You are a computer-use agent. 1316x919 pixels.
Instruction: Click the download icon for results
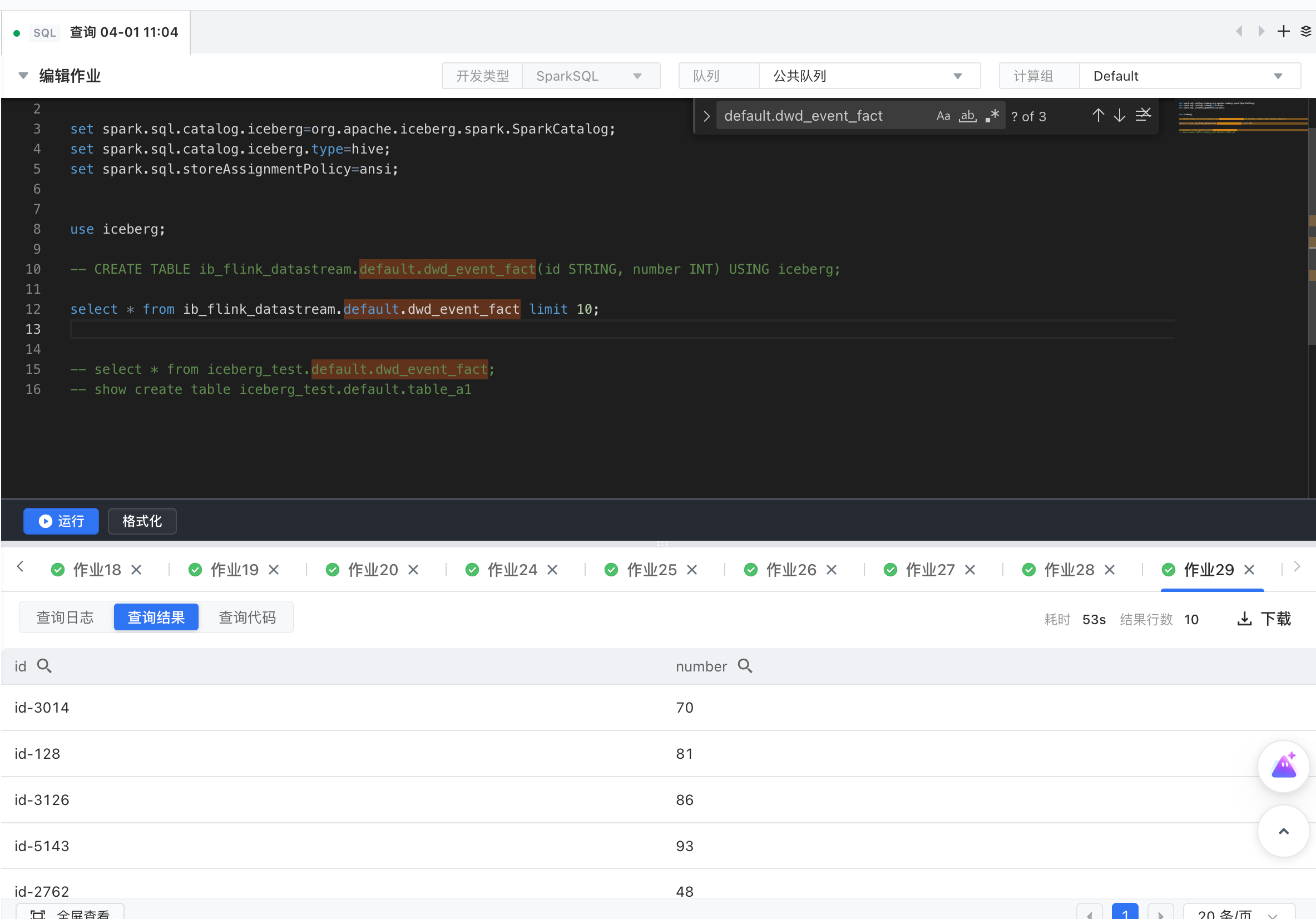click(x=1244, y=619)
